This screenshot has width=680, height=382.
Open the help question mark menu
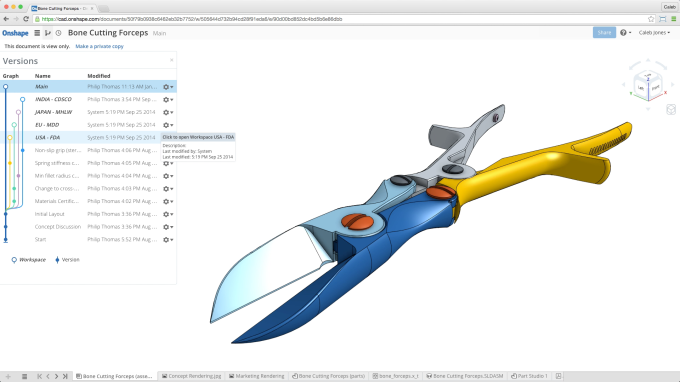click(x=625, y=33)
